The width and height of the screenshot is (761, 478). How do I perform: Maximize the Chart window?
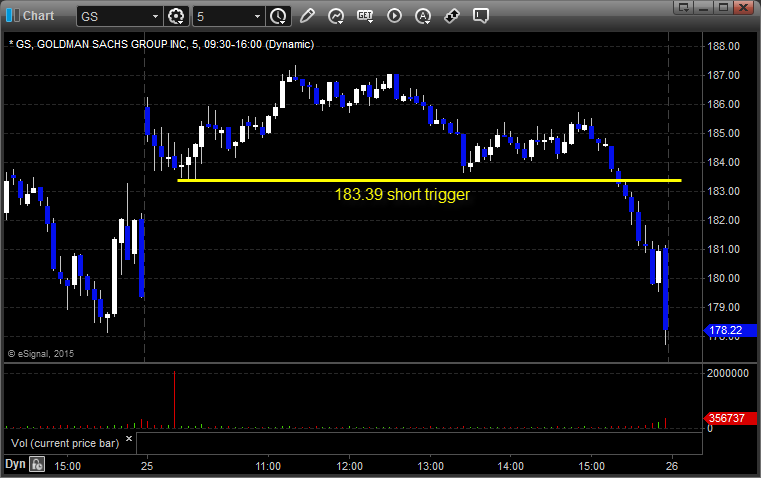pyautogui.click(x=723, y=7)
